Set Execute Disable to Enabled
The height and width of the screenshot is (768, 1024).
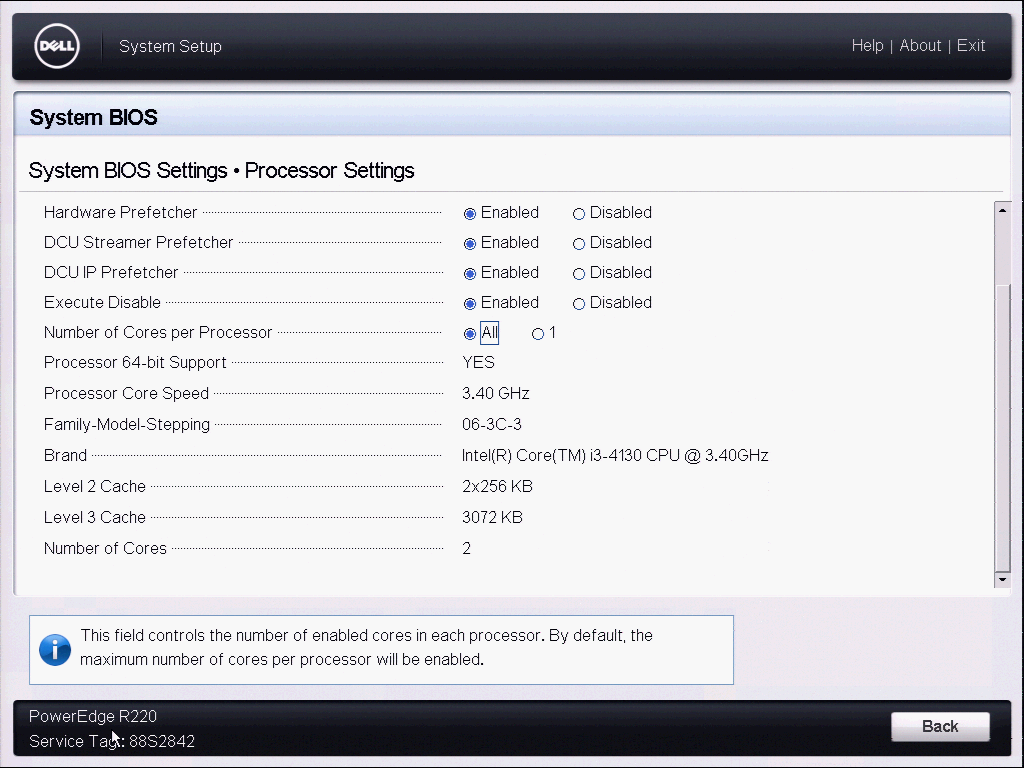(x=470, y=304)
